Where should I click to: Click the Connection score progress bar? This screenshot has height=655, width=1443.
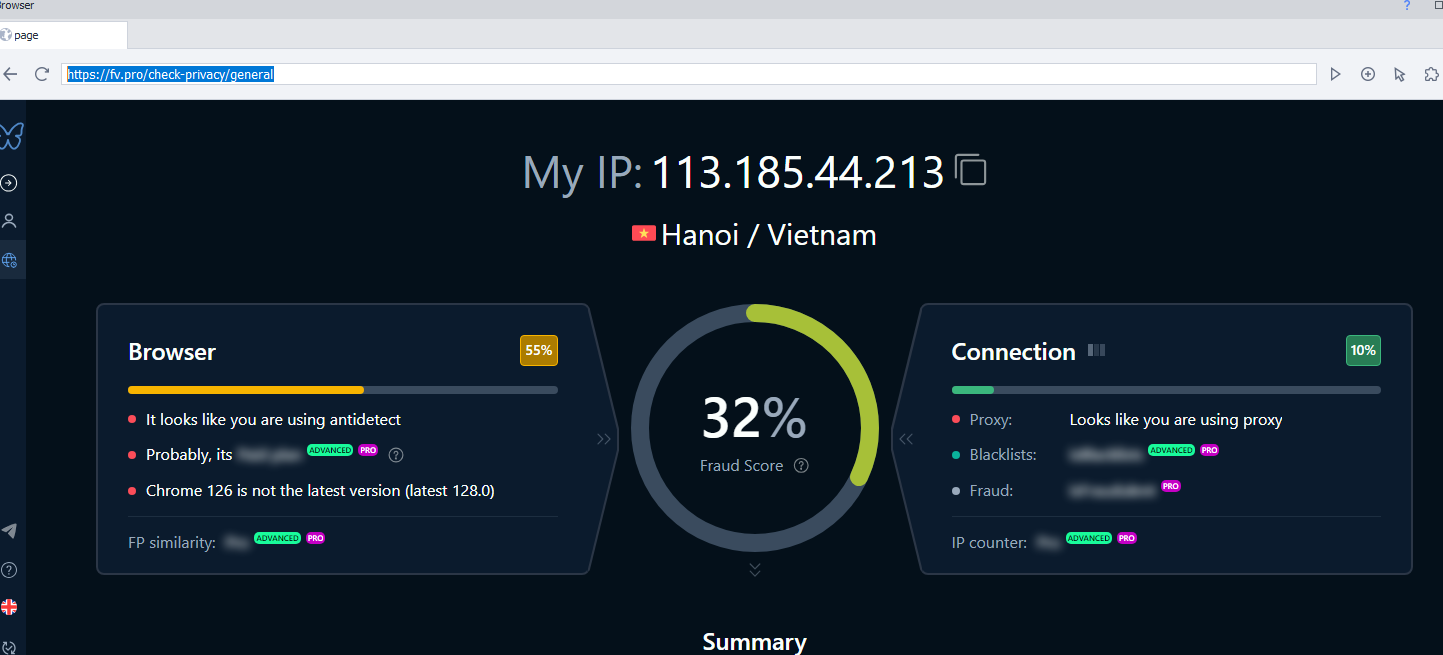pos(1166,390)
